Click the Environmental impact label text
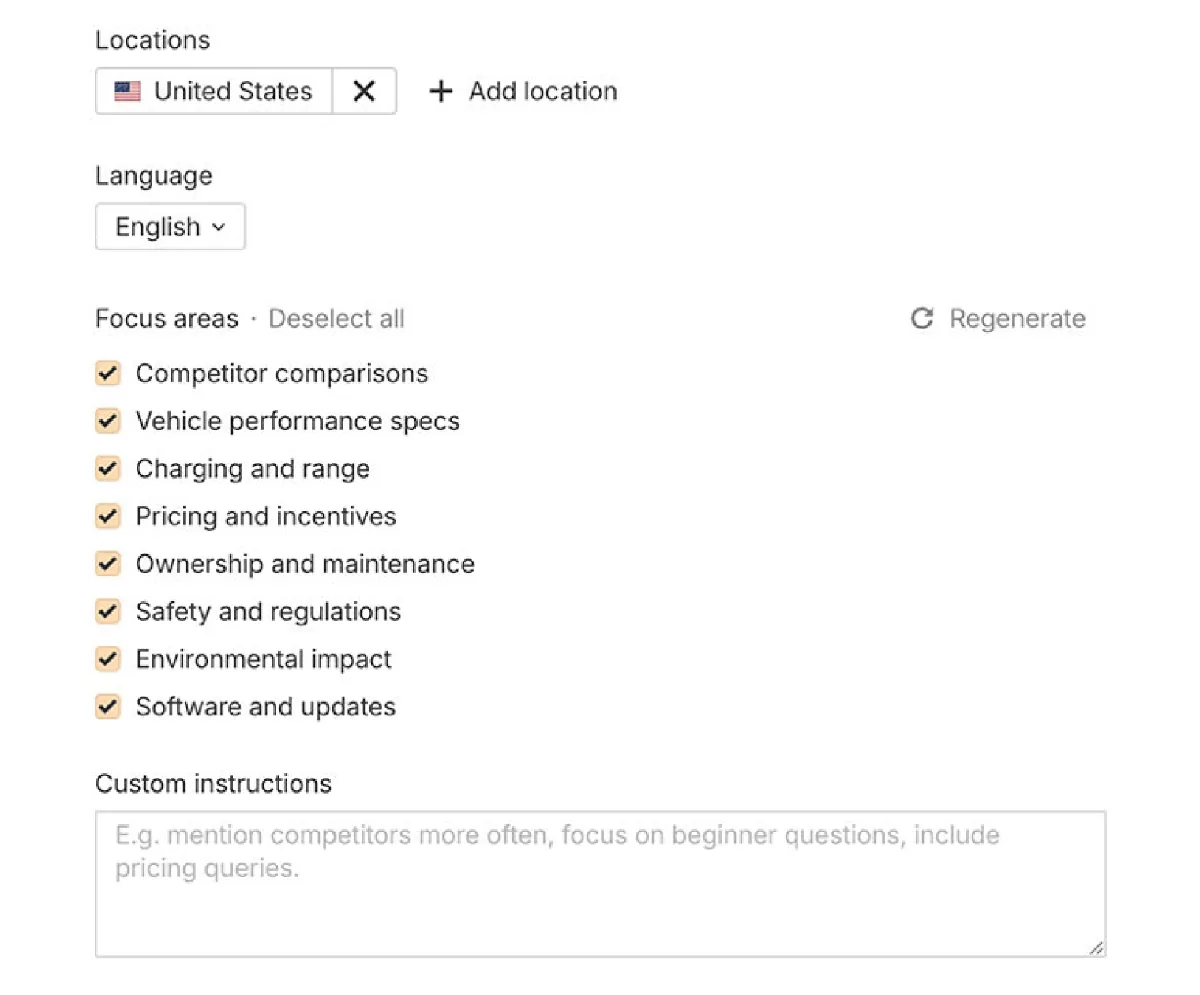 (264, 659)
